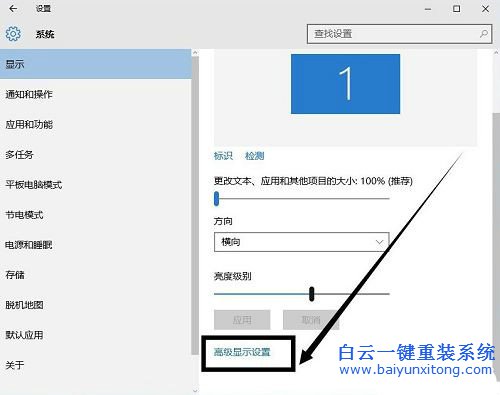Screen dimensions: 500x395
Task: Click the sidebar scroll down arrow
Action: coord(195,391)
